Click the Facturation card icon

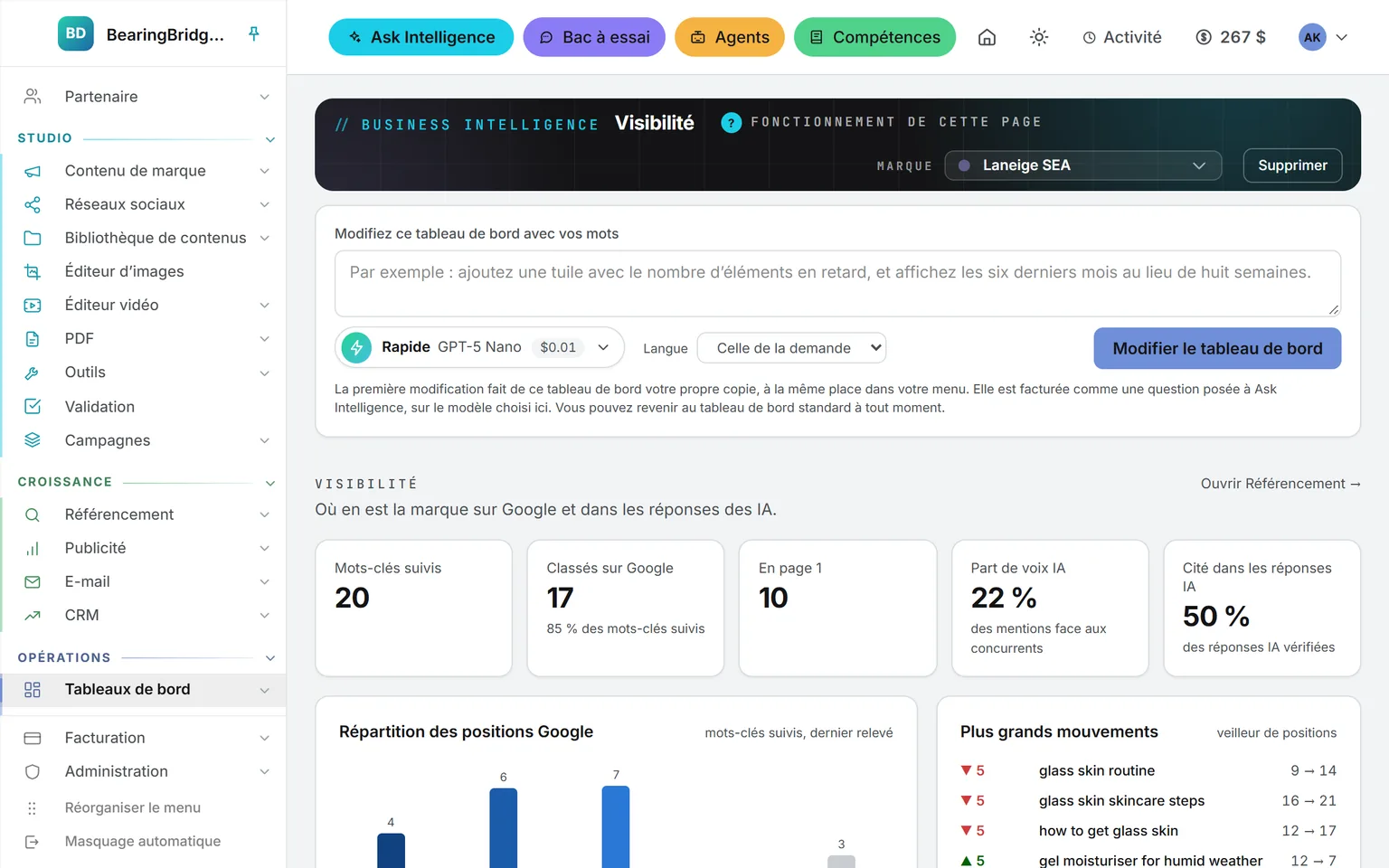point(33,738)
